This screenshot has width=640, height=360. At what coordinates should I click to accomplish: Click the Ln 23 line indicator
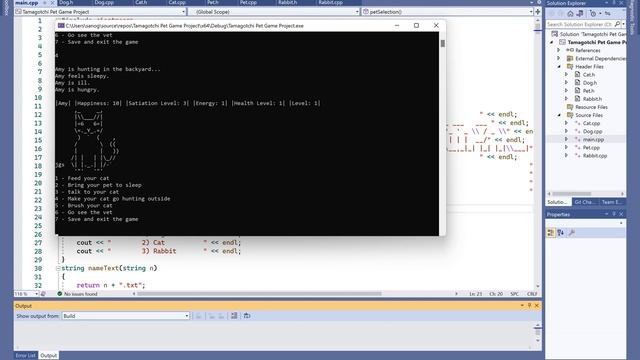476,294
